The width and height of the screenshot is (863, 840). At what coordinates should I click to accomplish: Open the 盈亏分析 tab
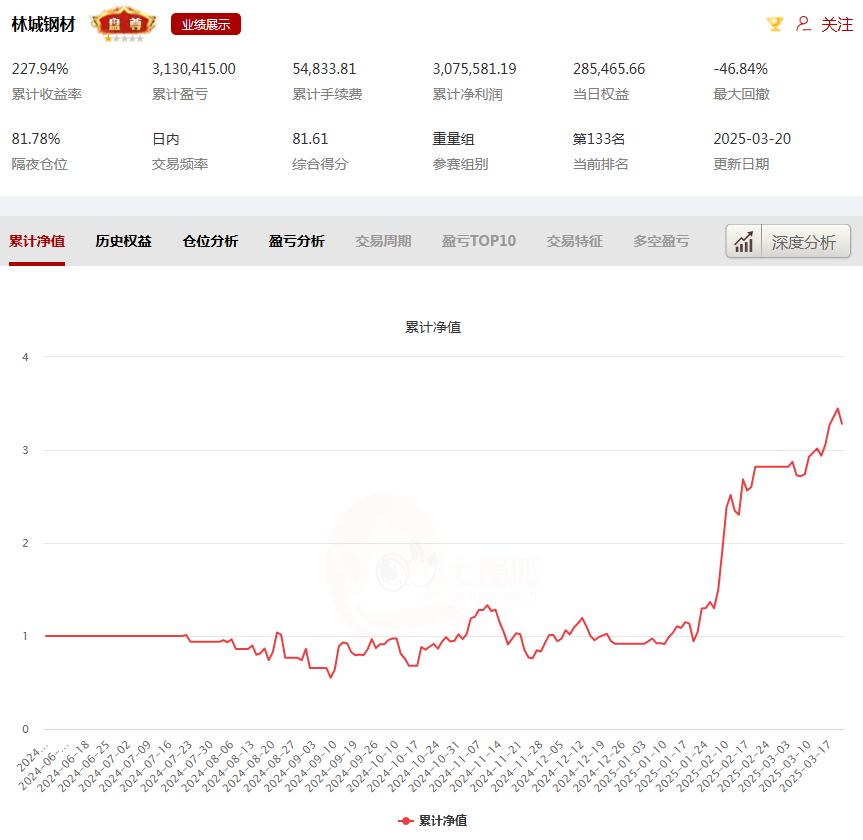pos(297,242)
